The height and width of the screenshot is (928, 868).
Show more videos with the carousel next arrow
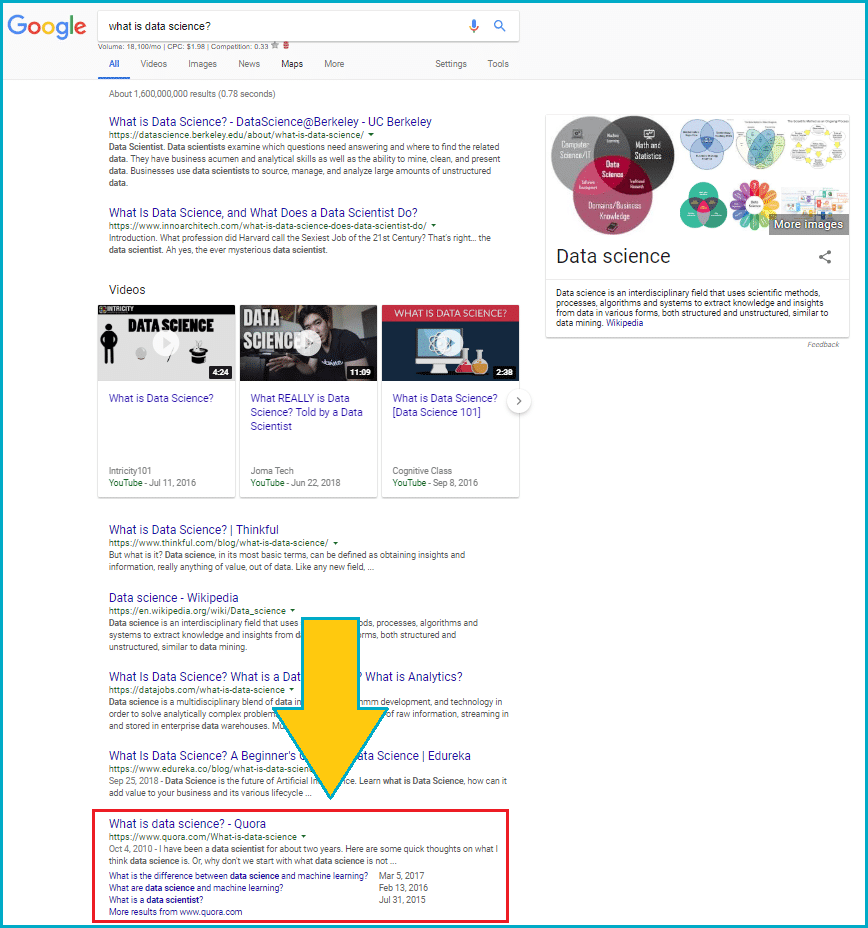pos(518,400)
